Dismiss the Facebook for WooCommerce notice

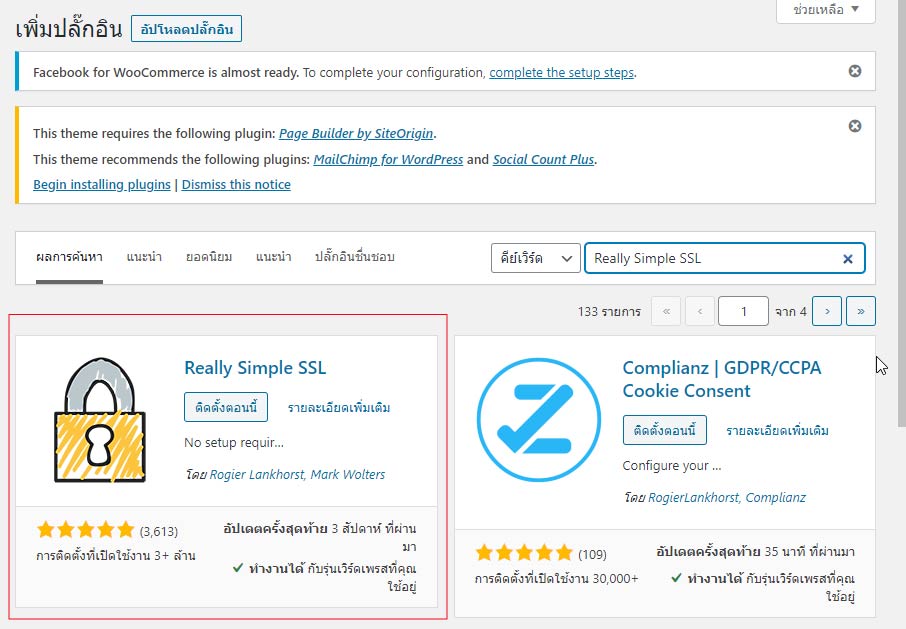pyautogui.click(x=855, y=71)
